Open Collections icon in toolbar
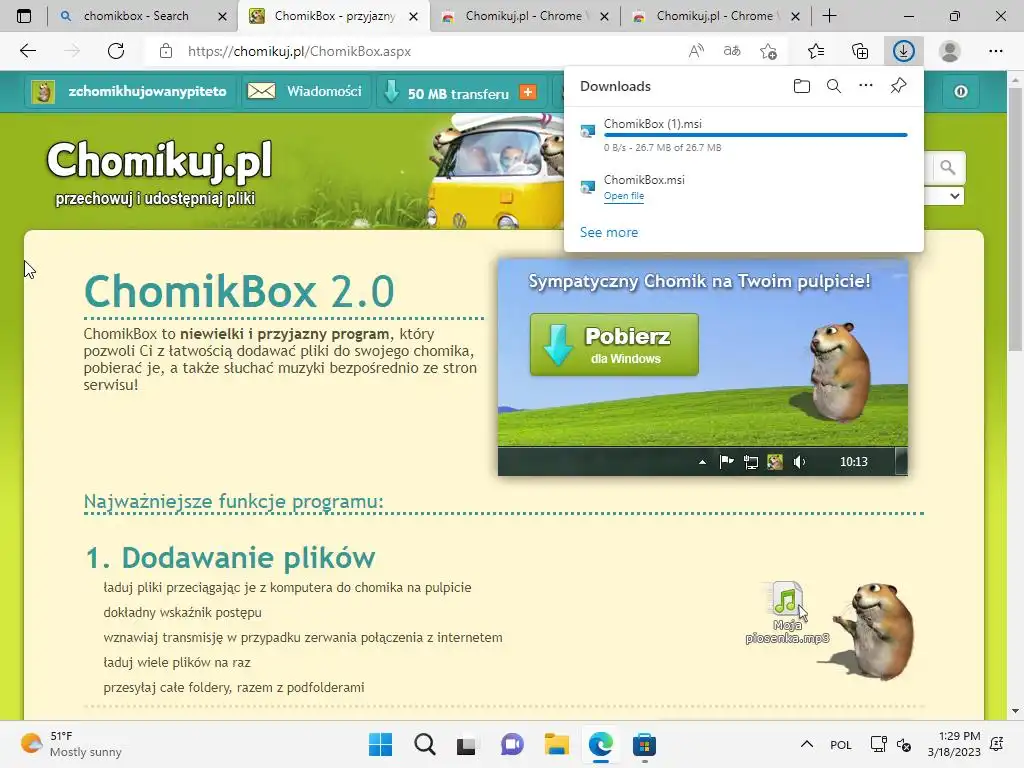Image resolution: width=1024 pixels, height=768 pixels. tap(860, 51)
